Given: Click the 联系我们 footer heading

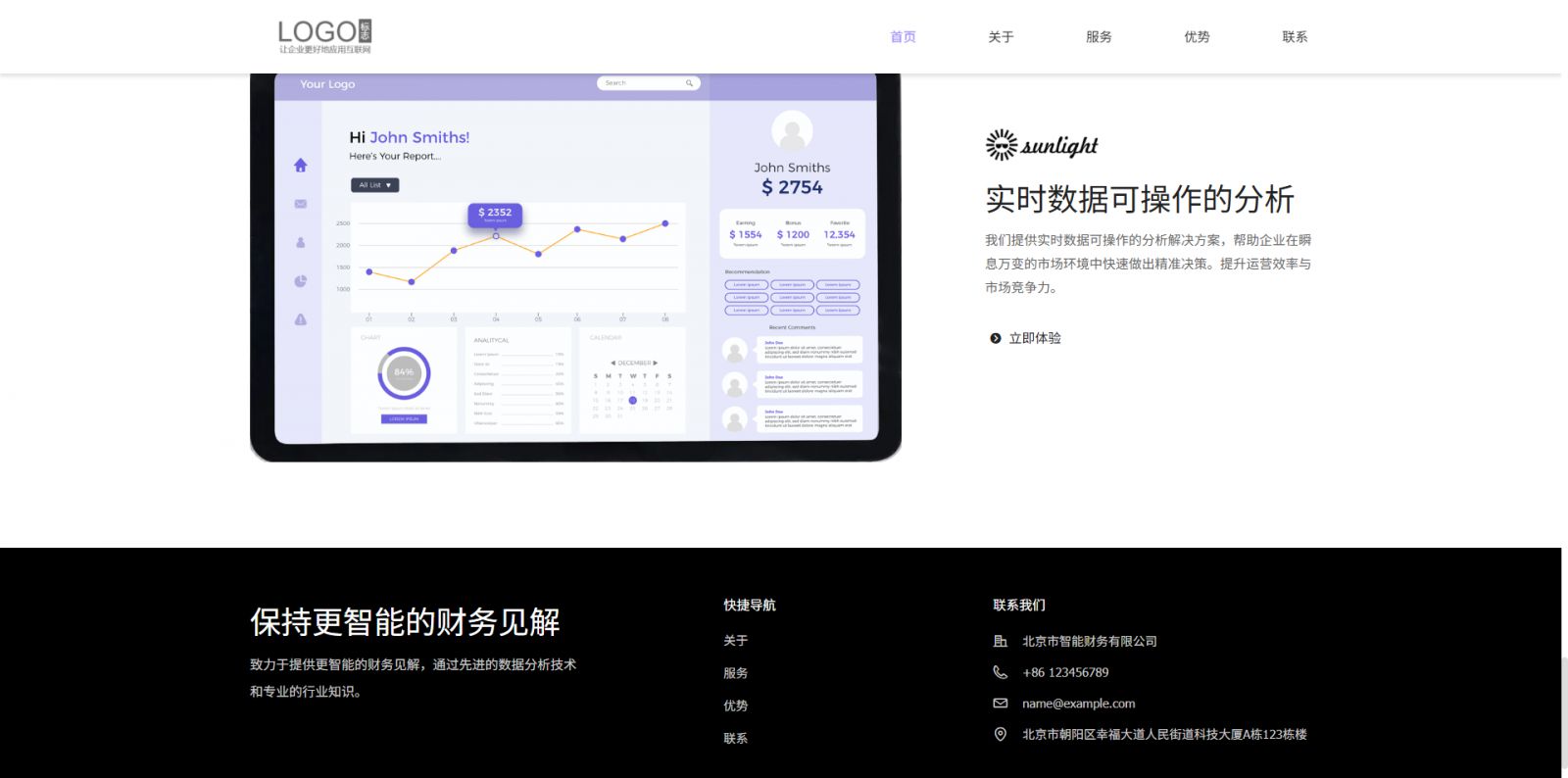Looking at the screenshot, I should 1019,606.
